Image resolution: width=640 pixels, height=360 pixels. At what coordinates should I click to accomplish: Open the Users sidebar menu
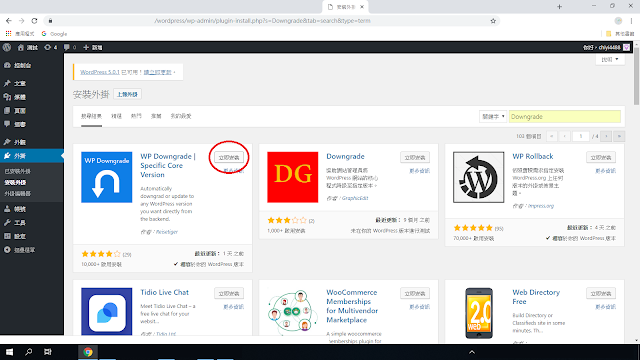click(x=32, y=209)
